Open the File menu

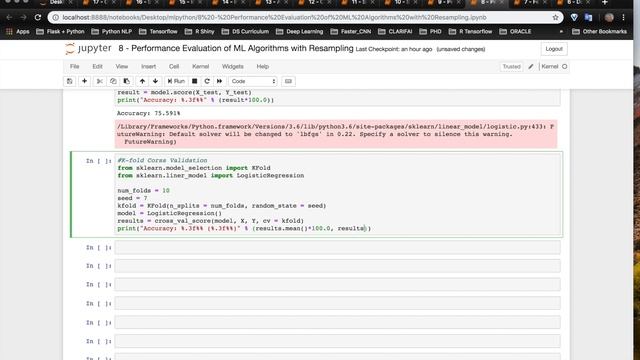74,67
